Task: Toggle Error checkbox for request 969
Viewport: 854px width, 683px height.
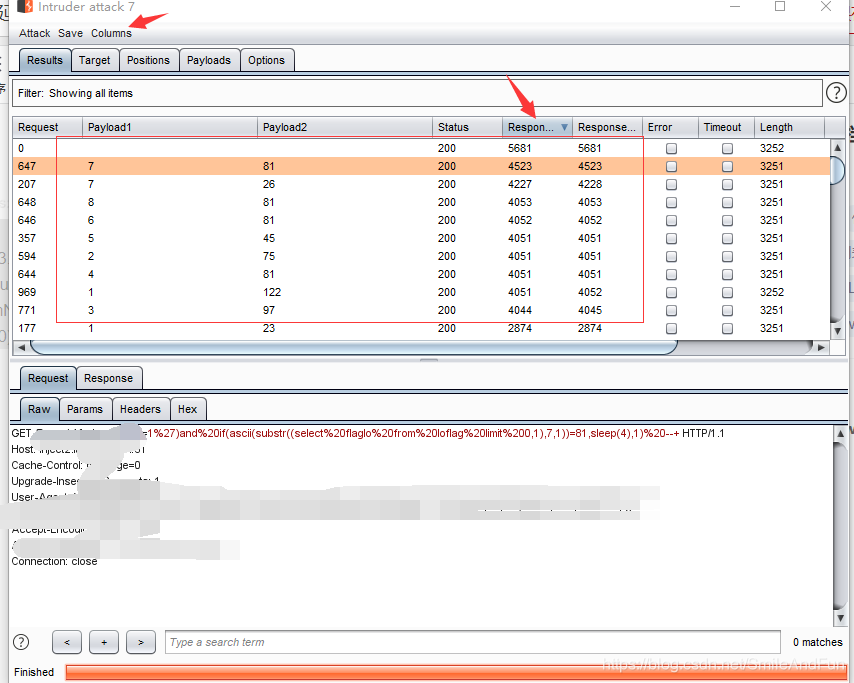Action: [672, 292]
